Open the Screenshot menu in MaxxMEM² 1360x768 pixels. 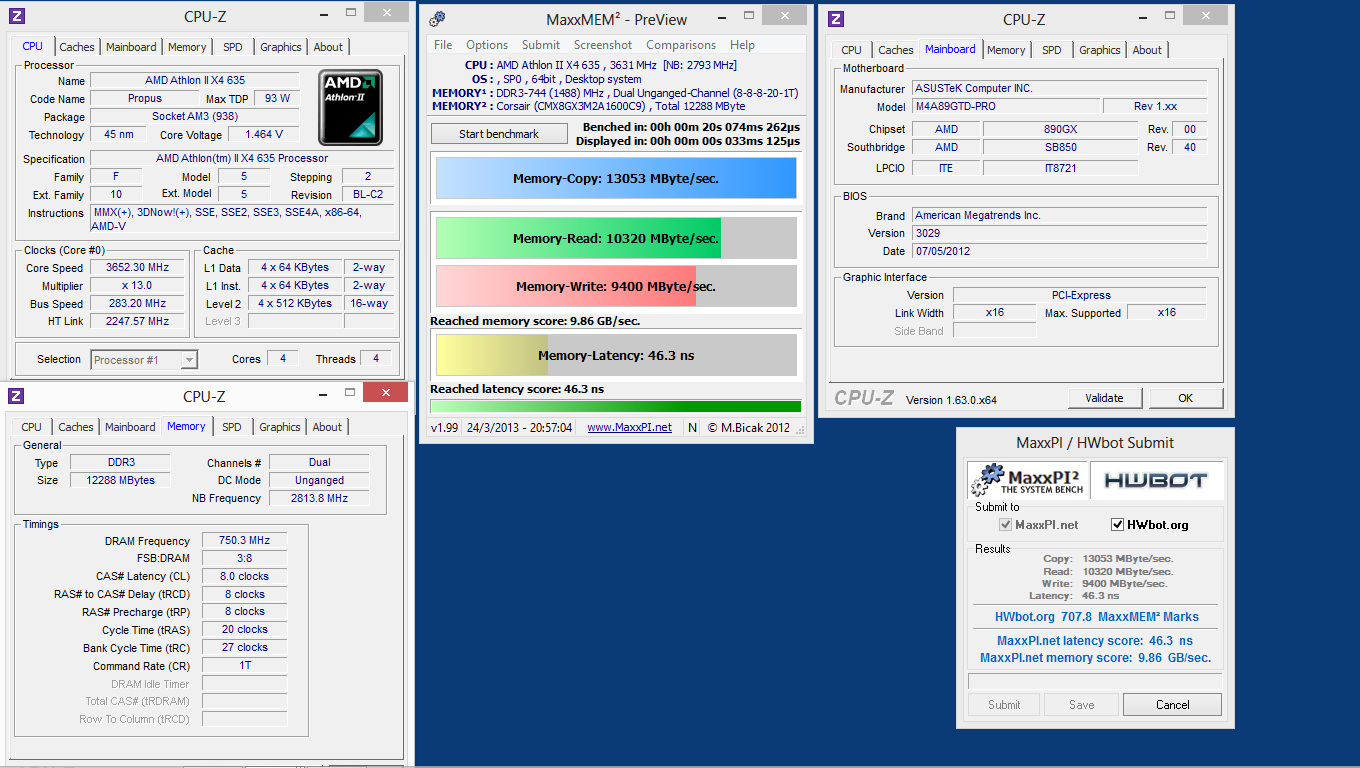603,45
